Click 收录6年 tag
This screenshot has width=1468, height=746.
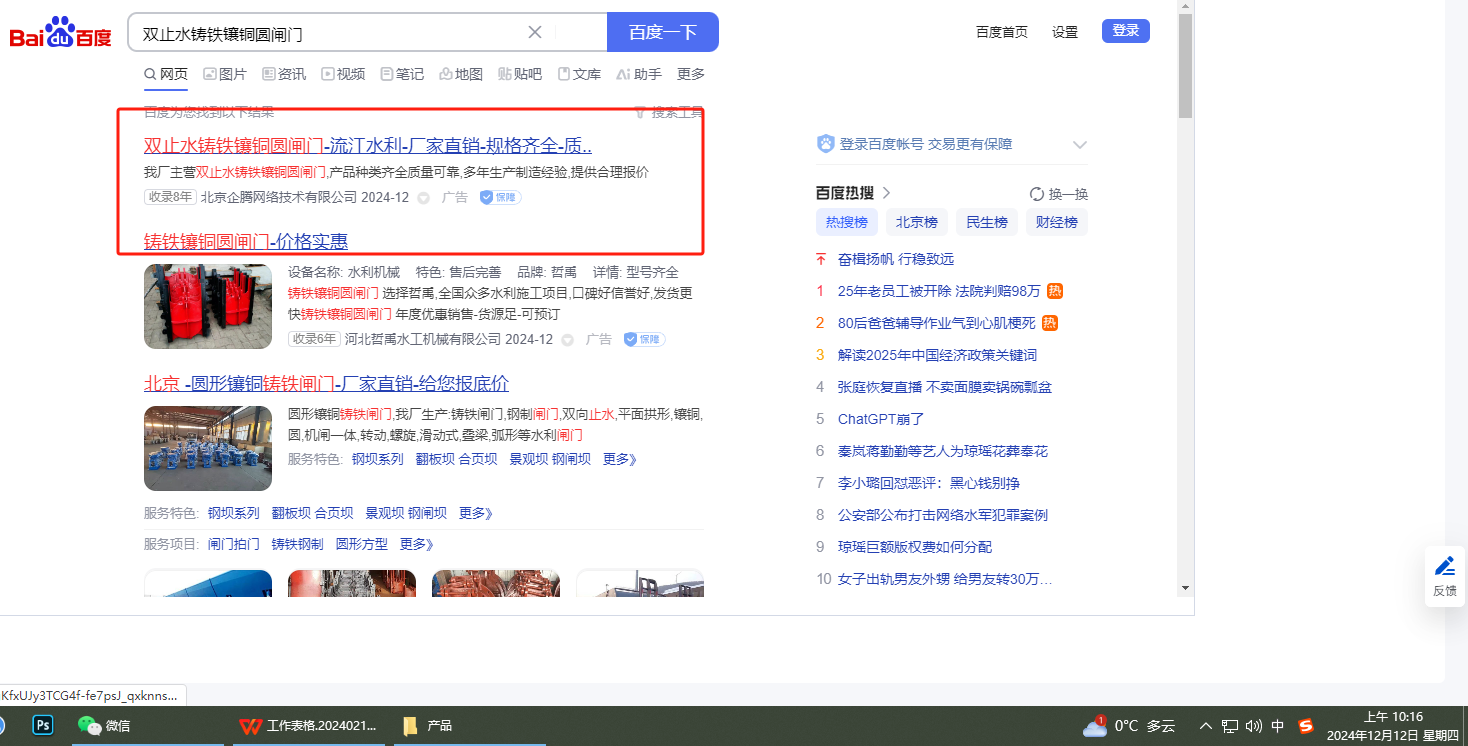314,339
